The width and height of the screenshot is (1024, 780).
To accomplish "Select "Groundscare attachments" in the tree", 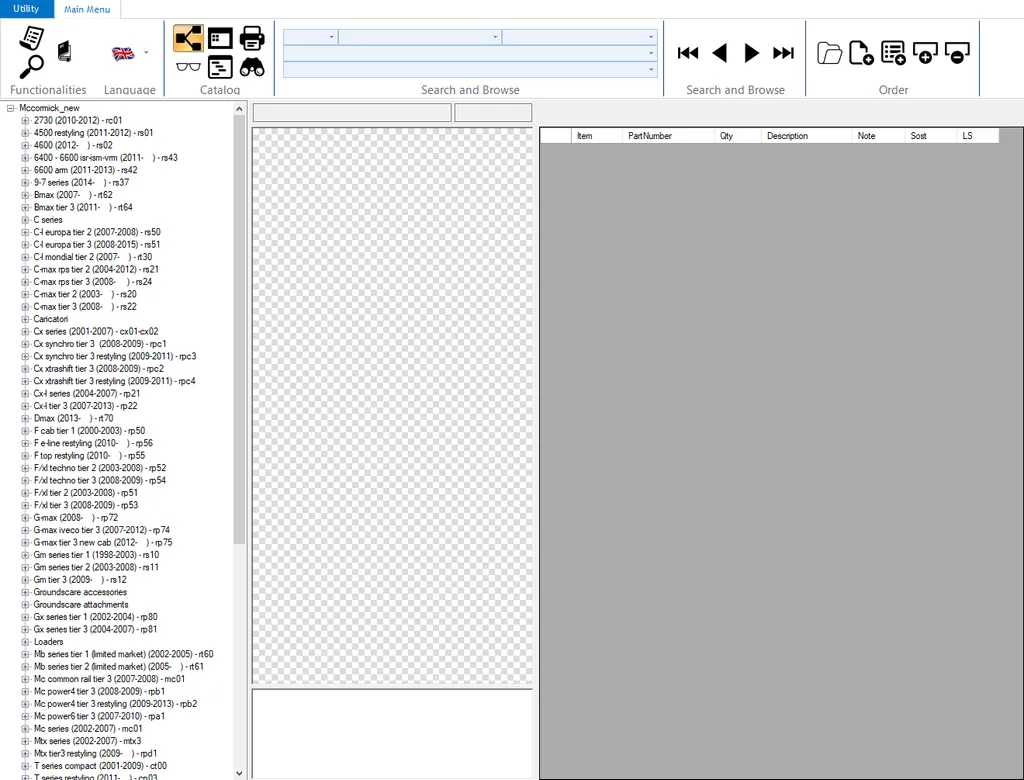I will click(x=81, y=605).
